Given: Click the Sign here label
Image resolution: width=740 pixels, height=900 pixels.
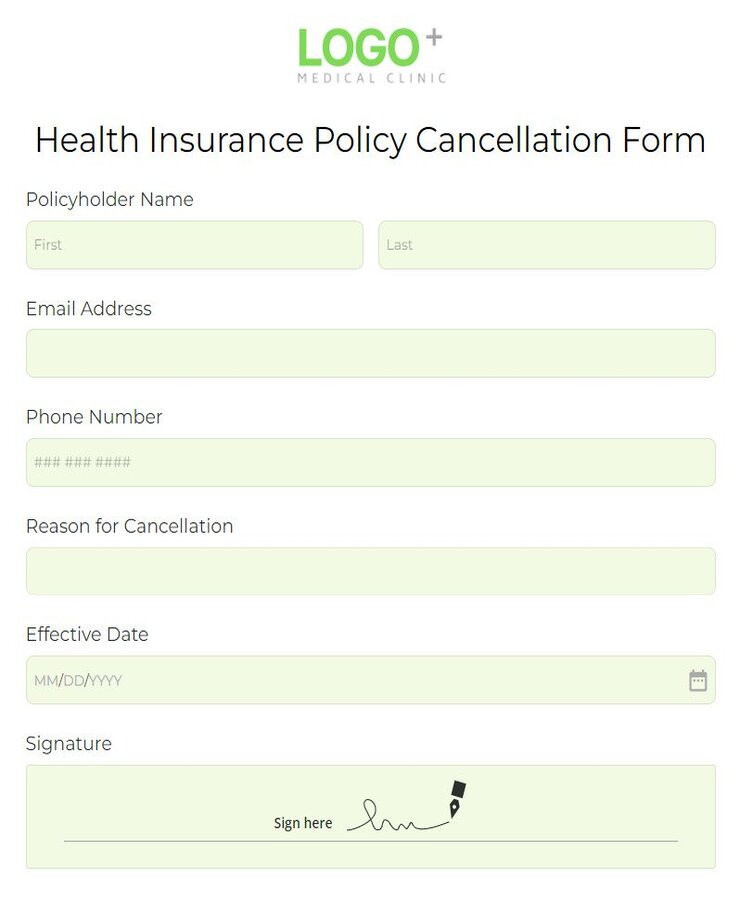Looking at the screenshot, I should (x=303, y=822).
